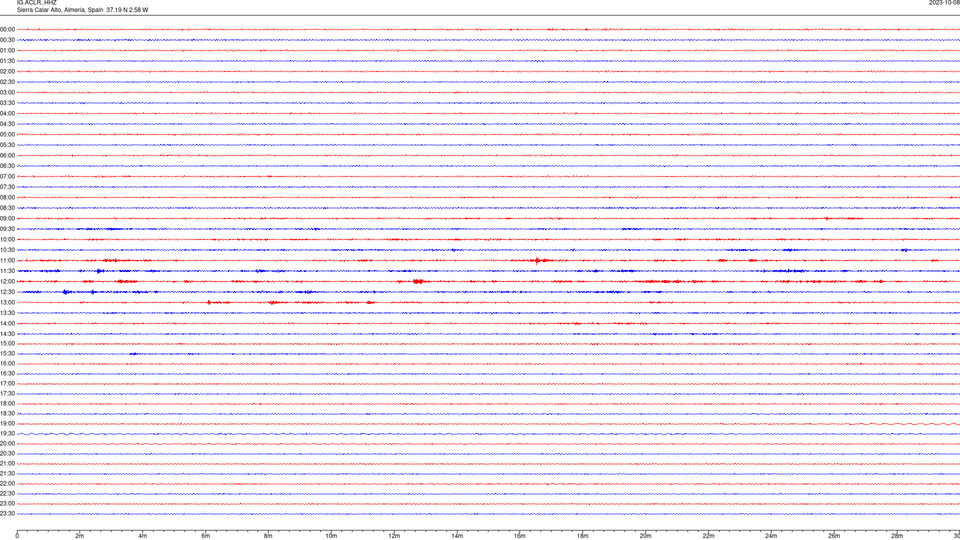960x540 pixels.
Task: Select the 20:00 trace time label
Action: click(7, 444)
